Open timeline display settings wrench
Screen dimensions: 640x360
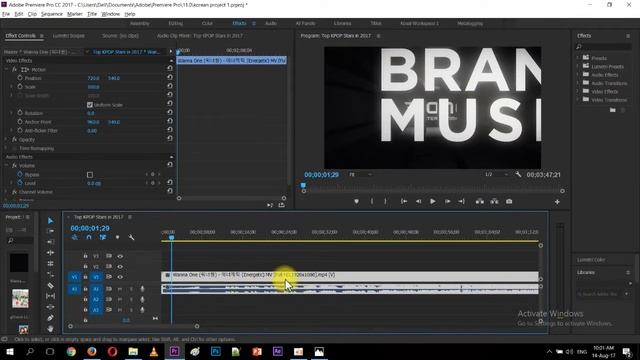[131, 237]
